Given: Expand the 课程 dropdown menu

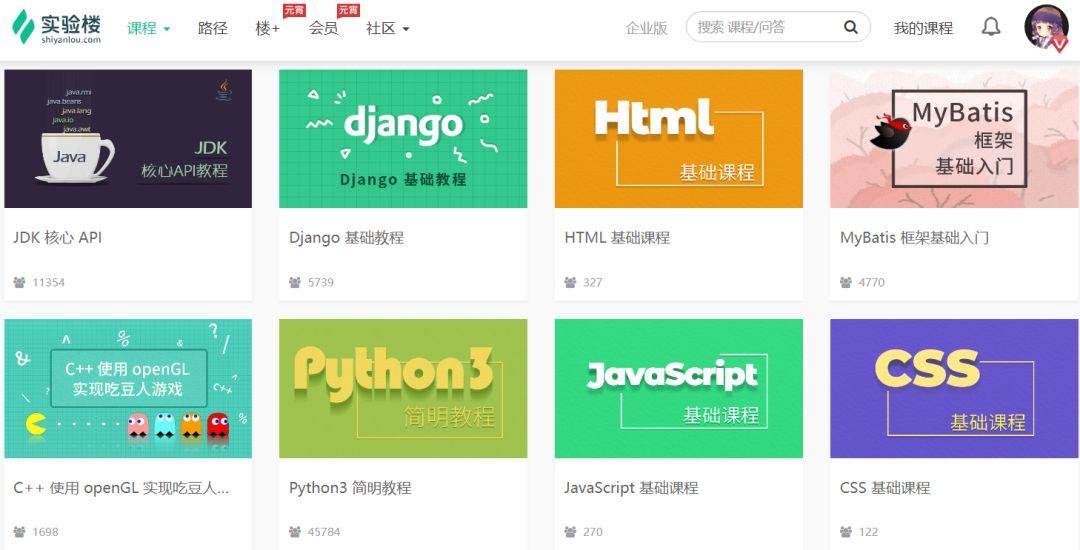Looking at the screenshot, I should point(148,28).
